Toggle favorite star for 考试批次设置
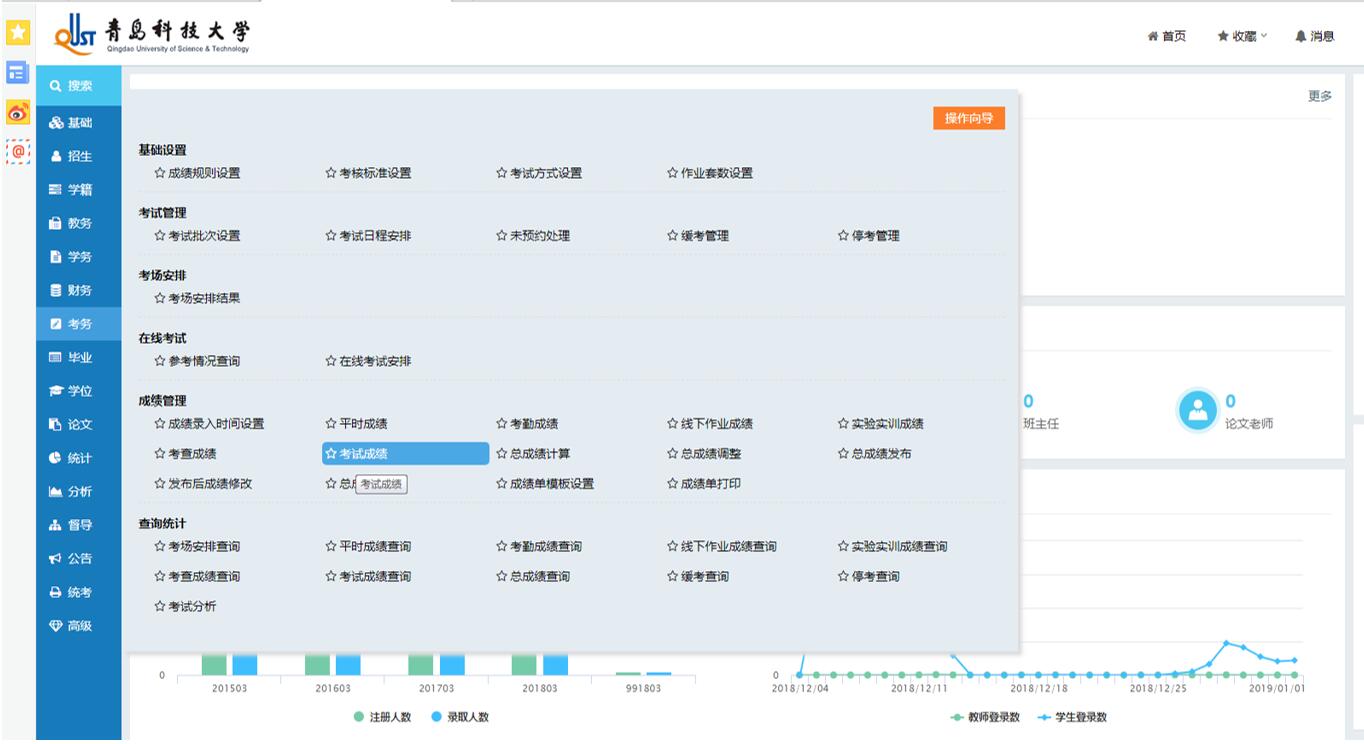 (x=159, y=236)
